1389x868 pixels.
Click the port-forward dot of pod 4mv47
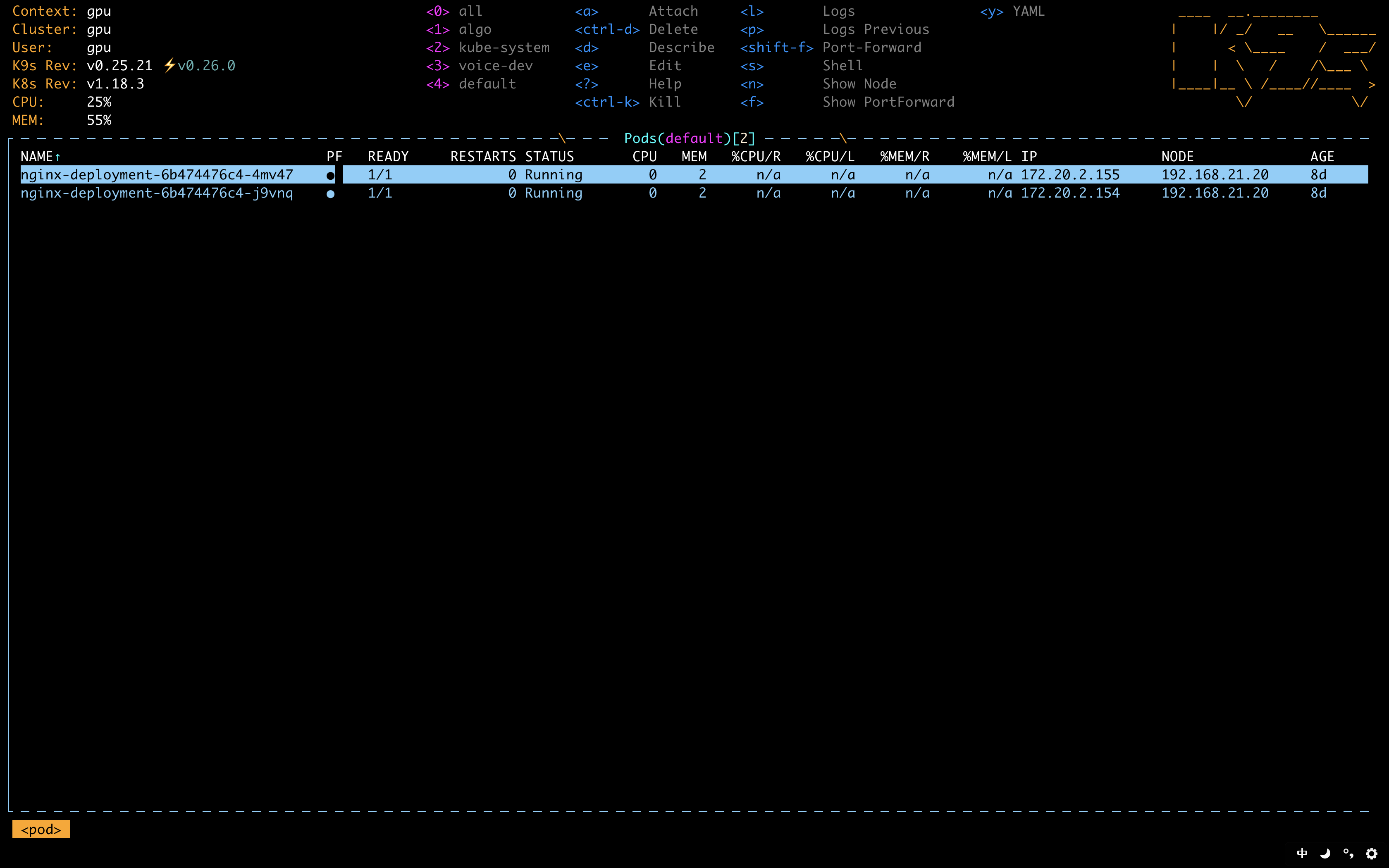point(330,176)
